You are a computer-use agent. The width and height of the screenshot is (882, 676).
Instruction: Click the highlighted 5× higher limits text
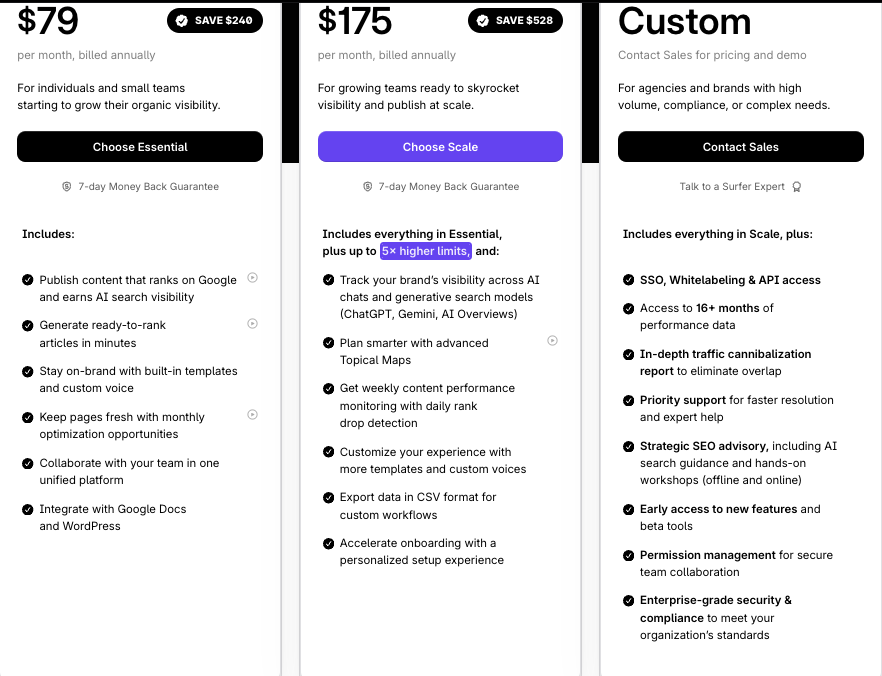click(425, 251)
